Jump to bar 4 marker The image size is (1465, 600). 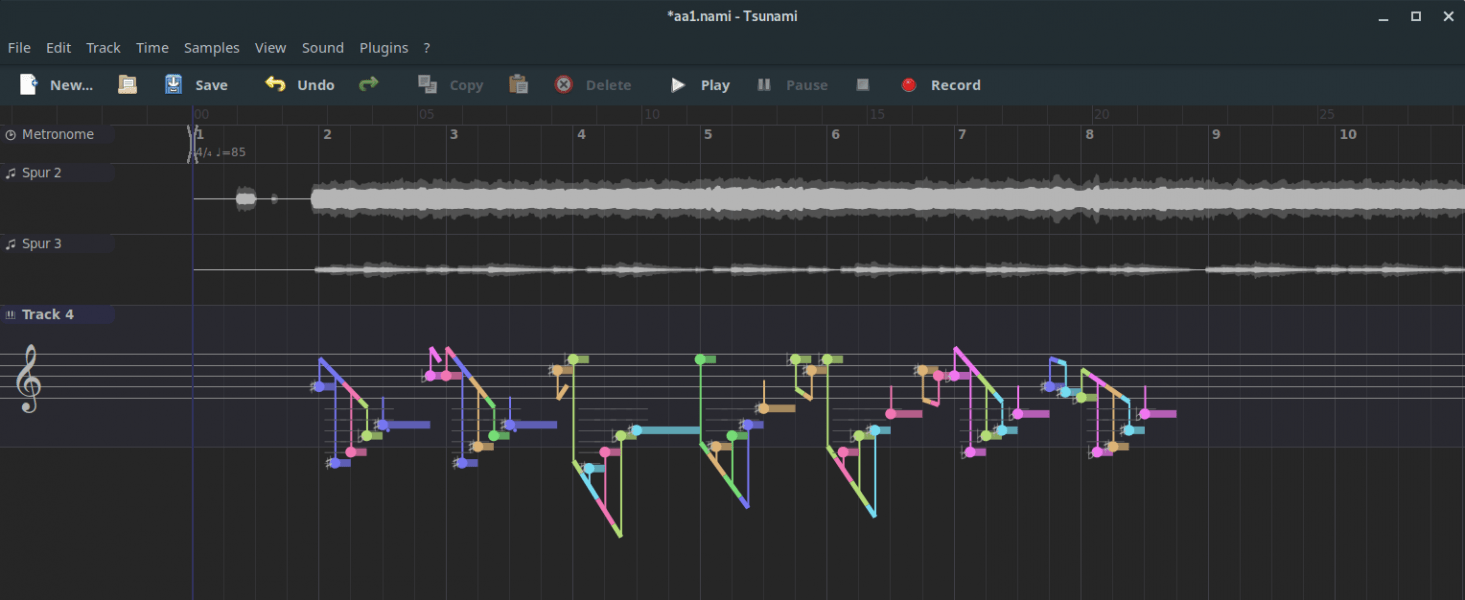[x=581, y=134]
